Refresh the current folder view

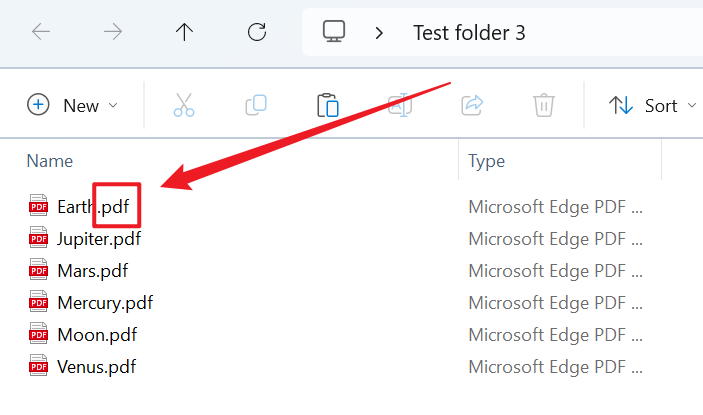pyautogui.click(x=257, y=32)
